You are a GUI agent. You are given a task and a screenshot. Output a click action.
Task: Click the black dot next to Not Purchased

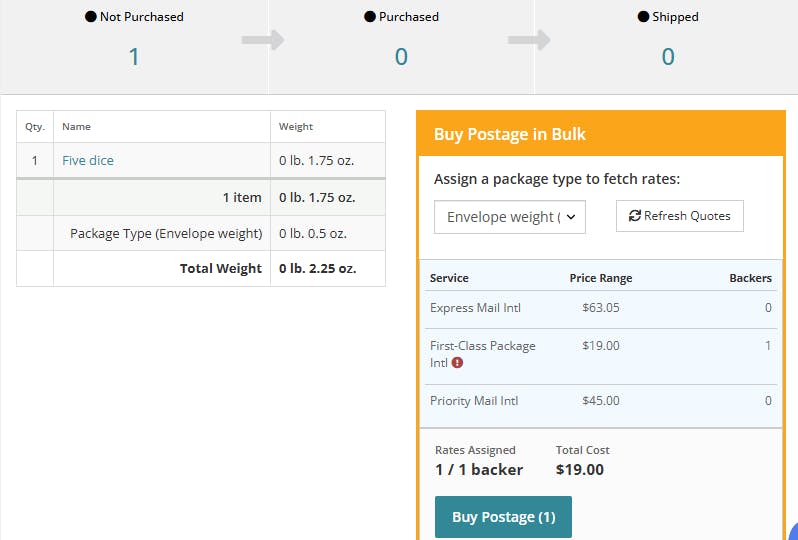point(91,17)
